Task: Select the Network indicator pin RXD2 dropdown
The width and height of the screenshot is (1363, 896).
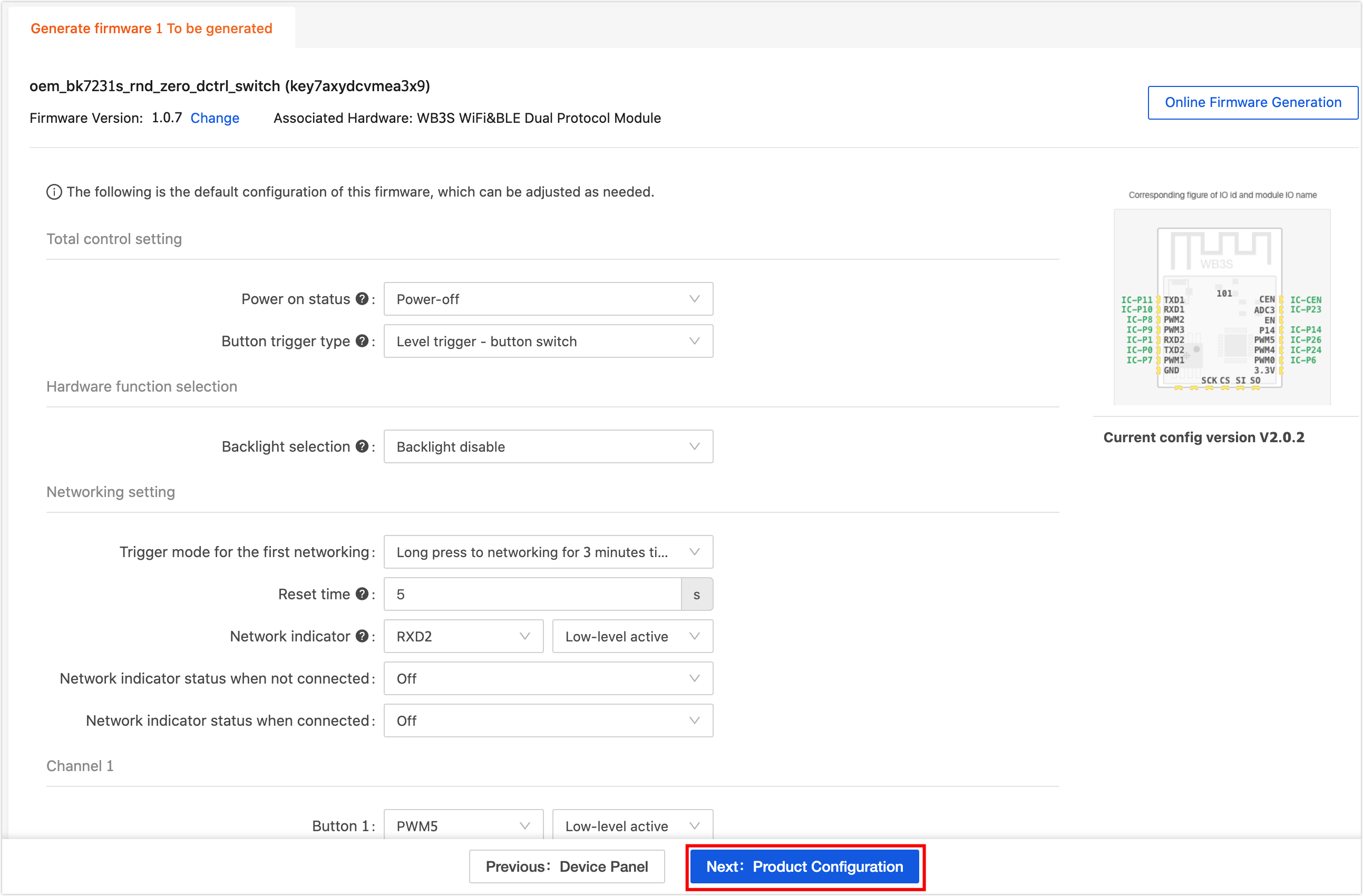Action: 461,636
